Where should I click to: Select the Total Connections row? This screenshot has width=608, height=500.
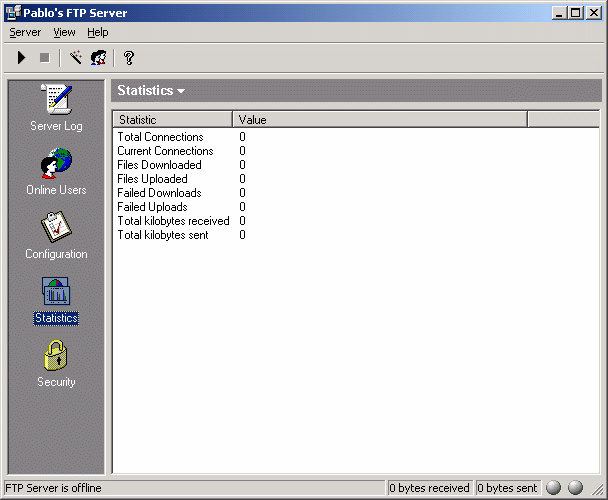[160, 137]
